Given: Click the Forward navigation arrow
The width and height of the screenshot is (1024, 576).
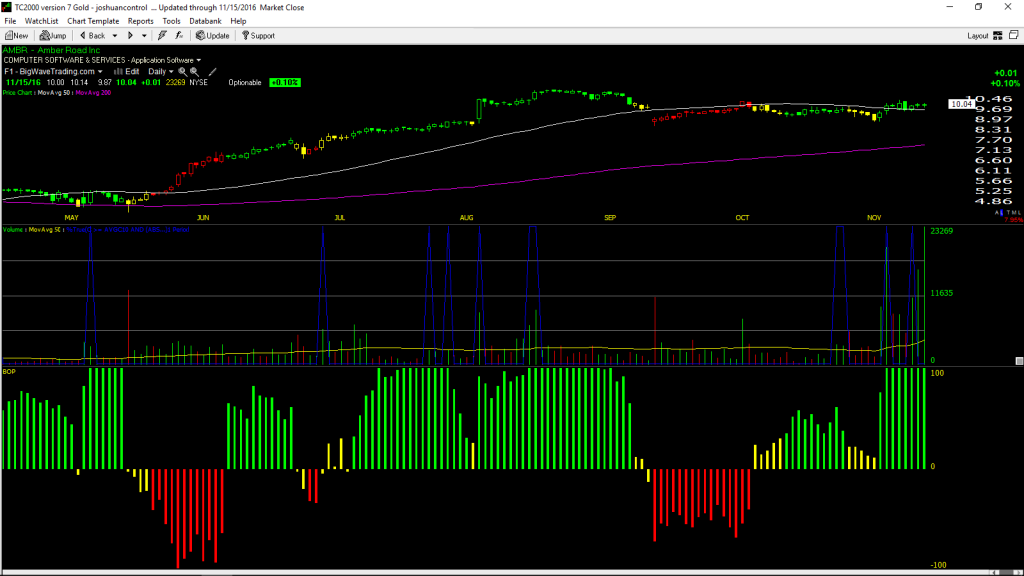Looking at the screenshot, I should coord(130,36).
